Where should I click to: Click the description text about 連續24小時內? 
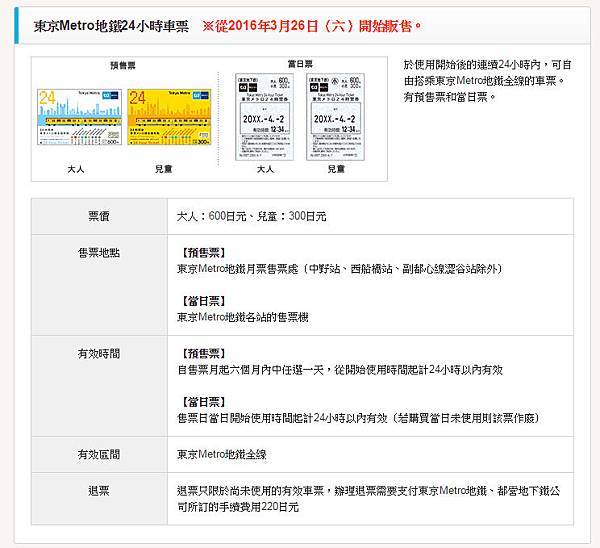[488, 81]
